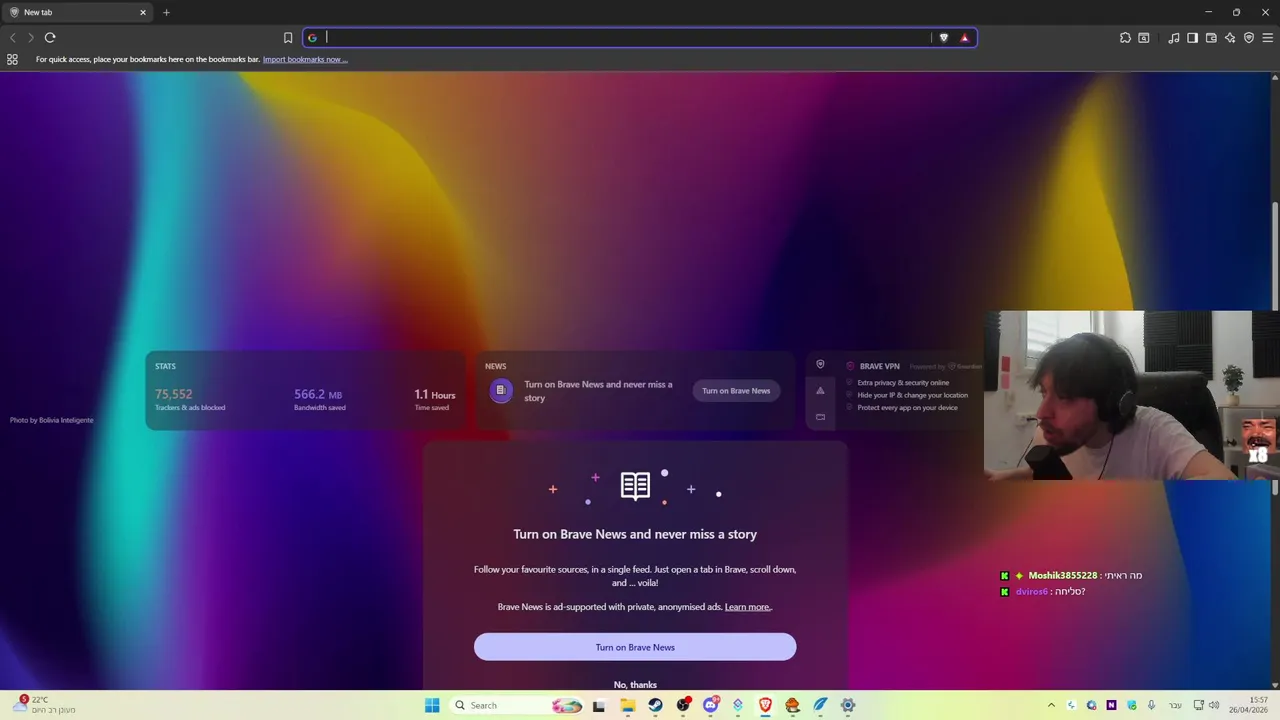Select the Rewards triangle icon in widget stack
Screen dimensions: 1280x720
[820, 391]
